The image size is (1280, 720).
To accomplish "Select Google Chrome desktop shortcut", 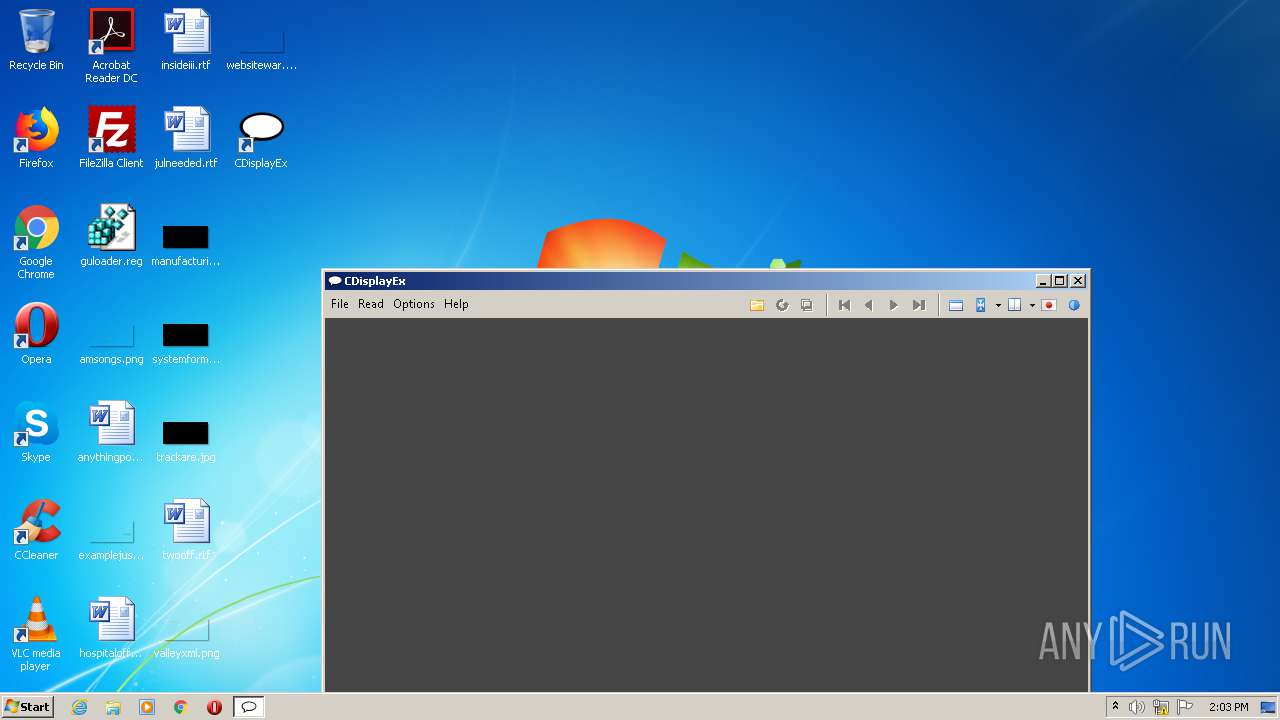I will pos(36,242).
